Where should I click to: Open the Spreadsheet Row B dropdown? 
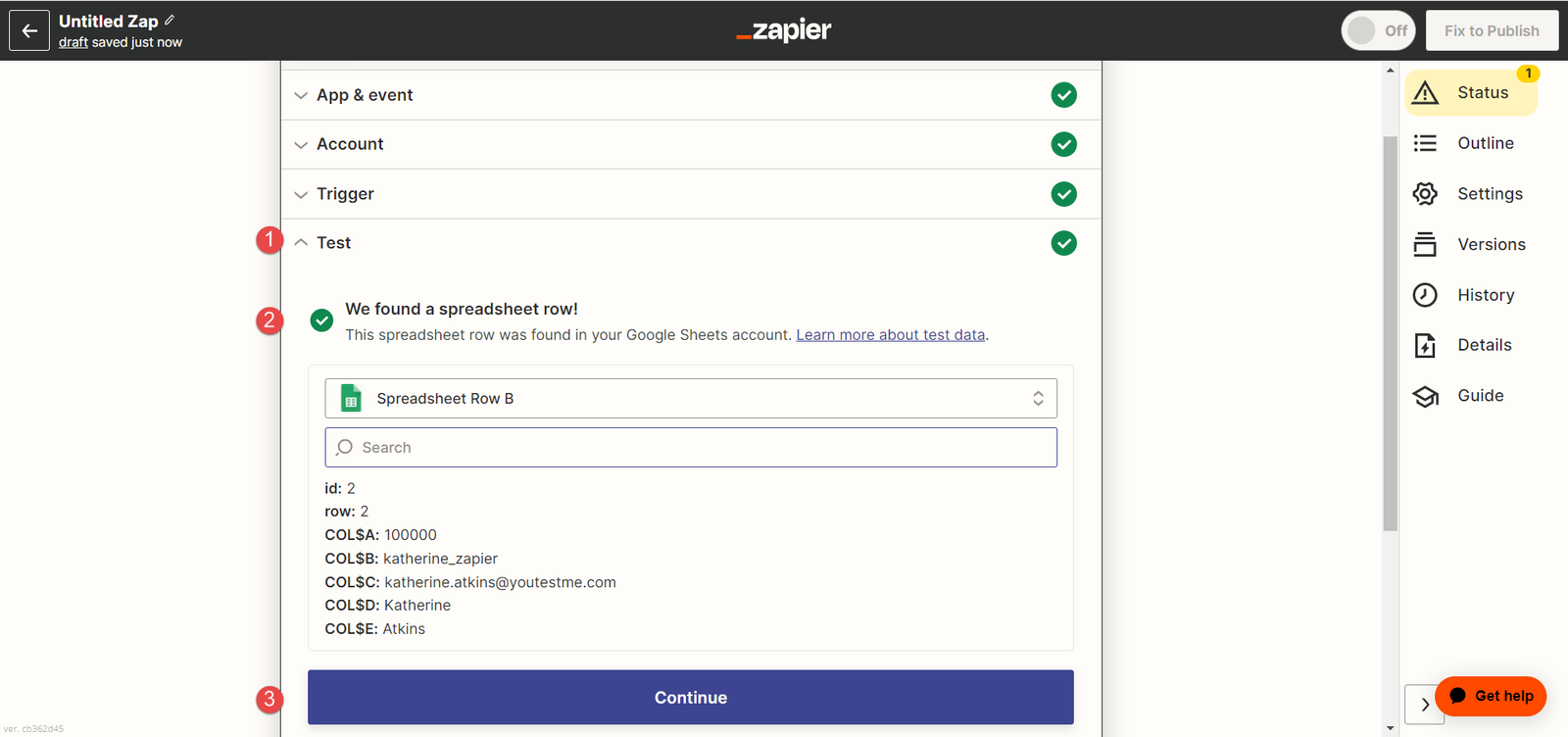click(x=691, y=399)
